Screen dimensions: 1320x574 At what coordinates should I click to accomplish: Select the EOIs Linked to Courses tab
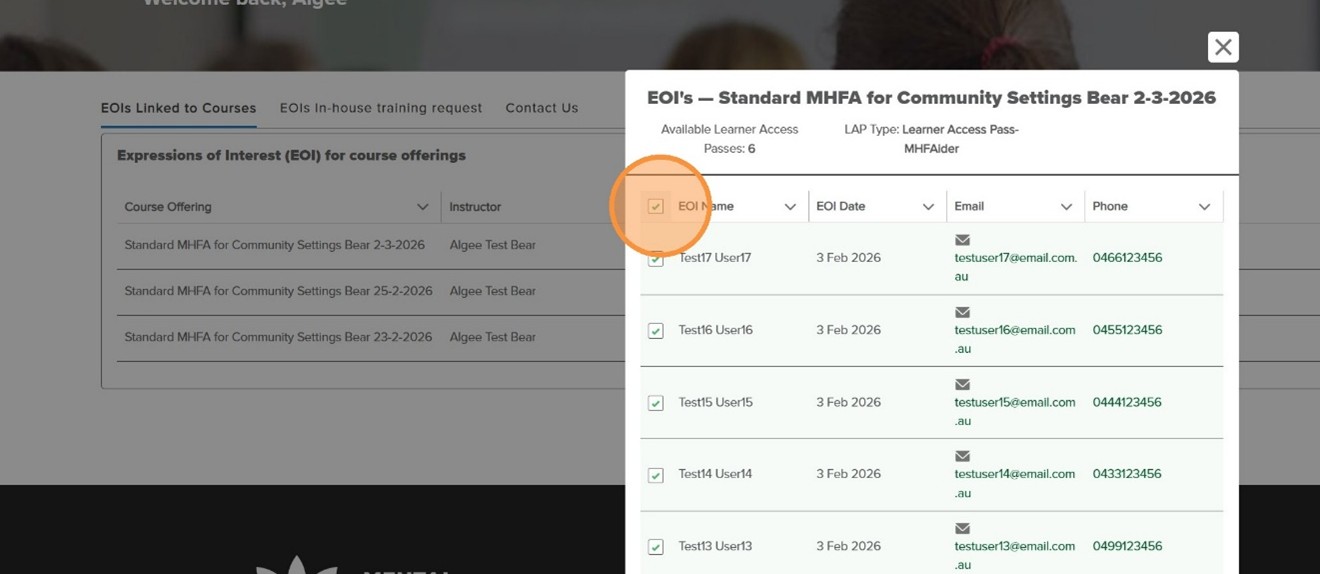[x=178, y=108]
